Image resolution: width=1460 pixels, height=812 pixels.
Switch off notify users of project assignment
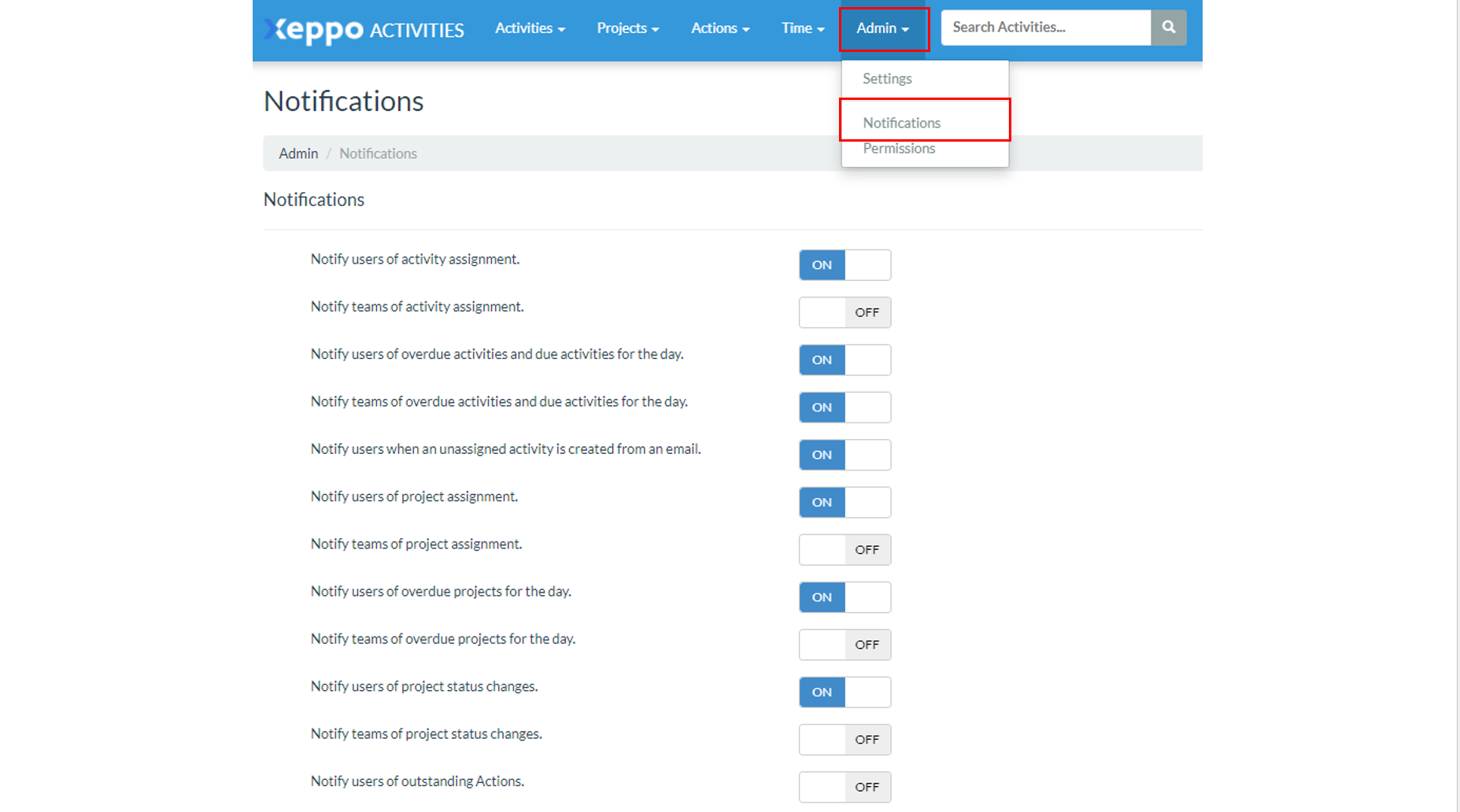(x=845, y=502)
